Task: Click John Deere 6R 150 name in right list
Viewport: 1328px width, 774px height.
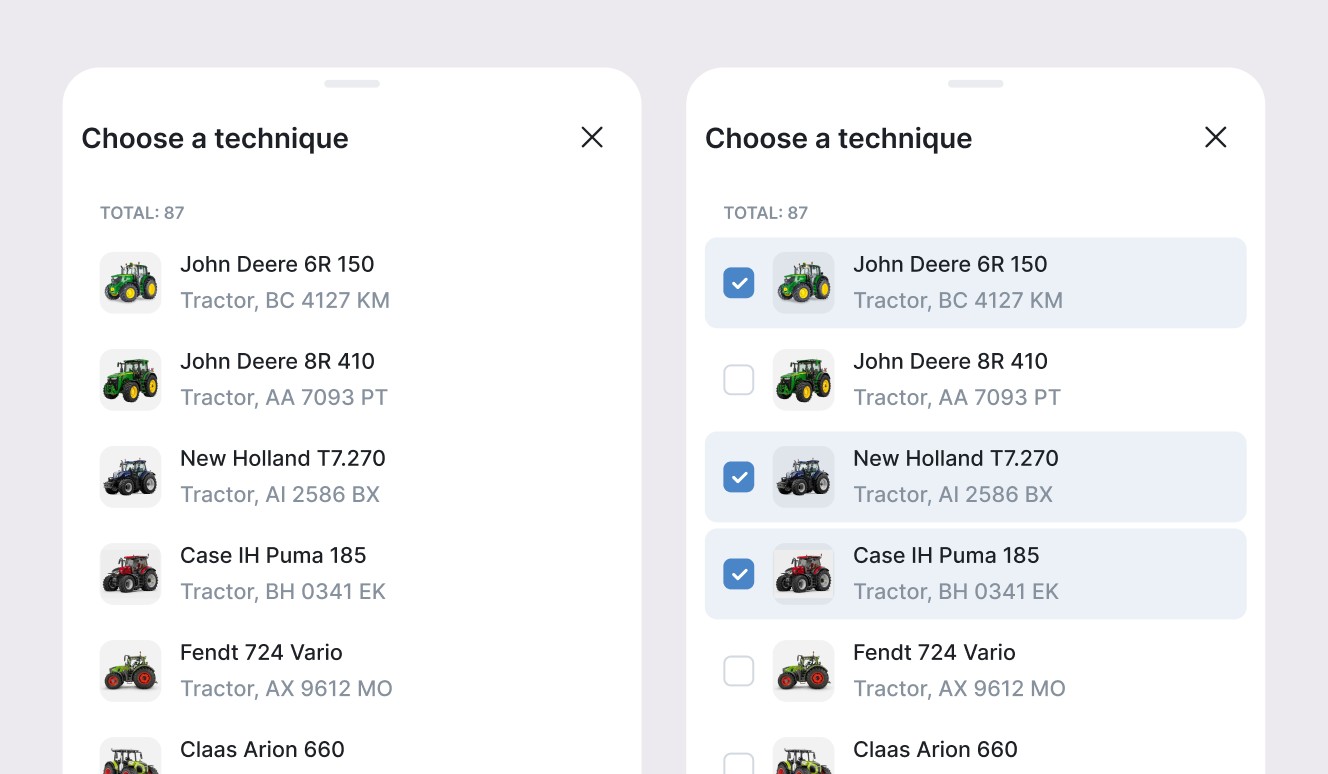Action: 950,265
